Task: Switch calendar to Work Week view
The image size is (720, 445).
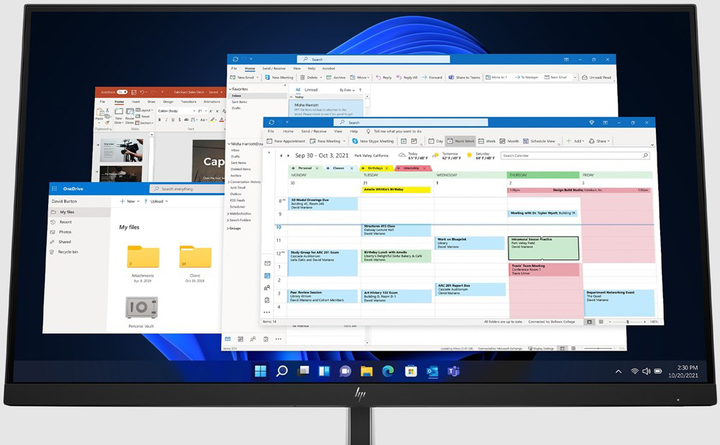Action: click(461, 141)
